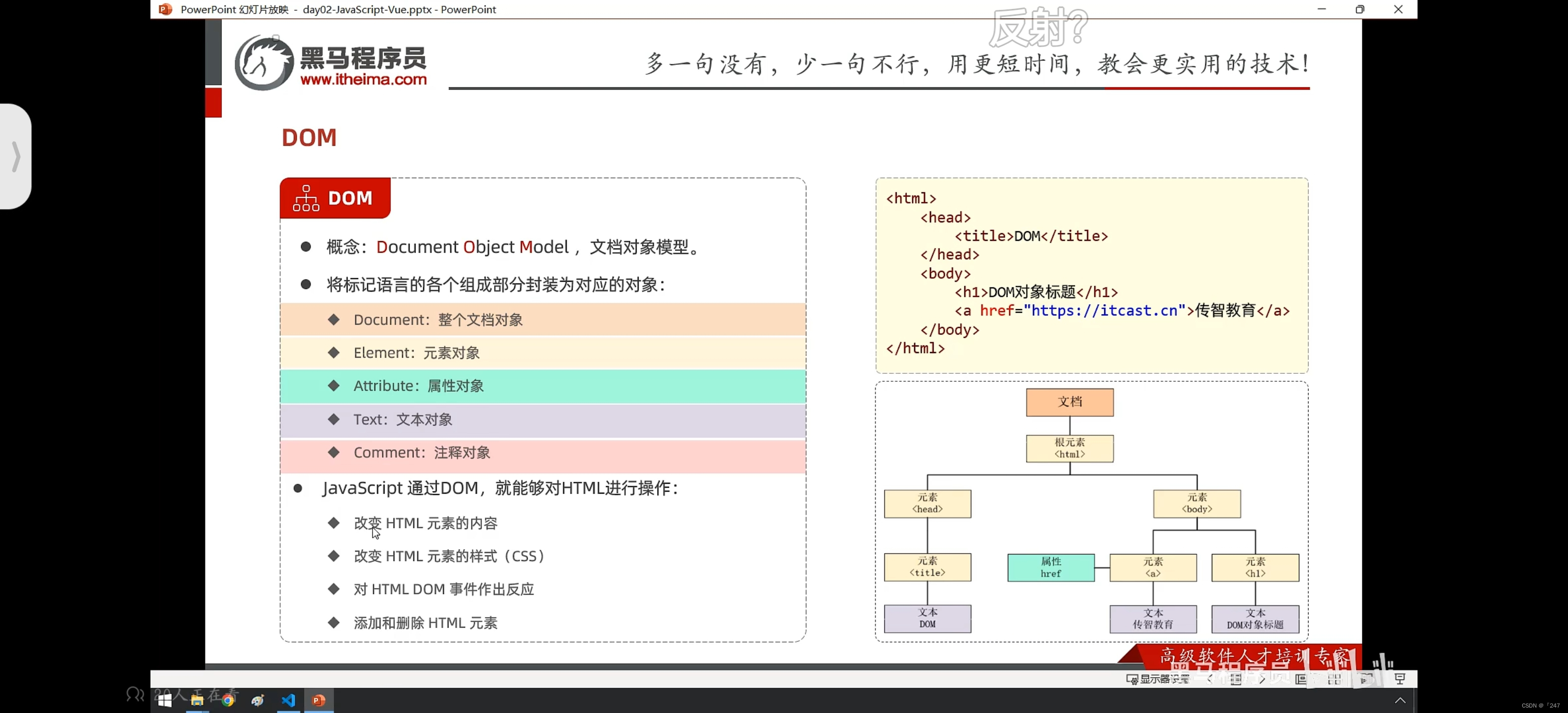Image resolution: width=1568 pixels, height=713 pixels.
Task: Select the 'Element：元素对象' row
Action: pos(543,353)
